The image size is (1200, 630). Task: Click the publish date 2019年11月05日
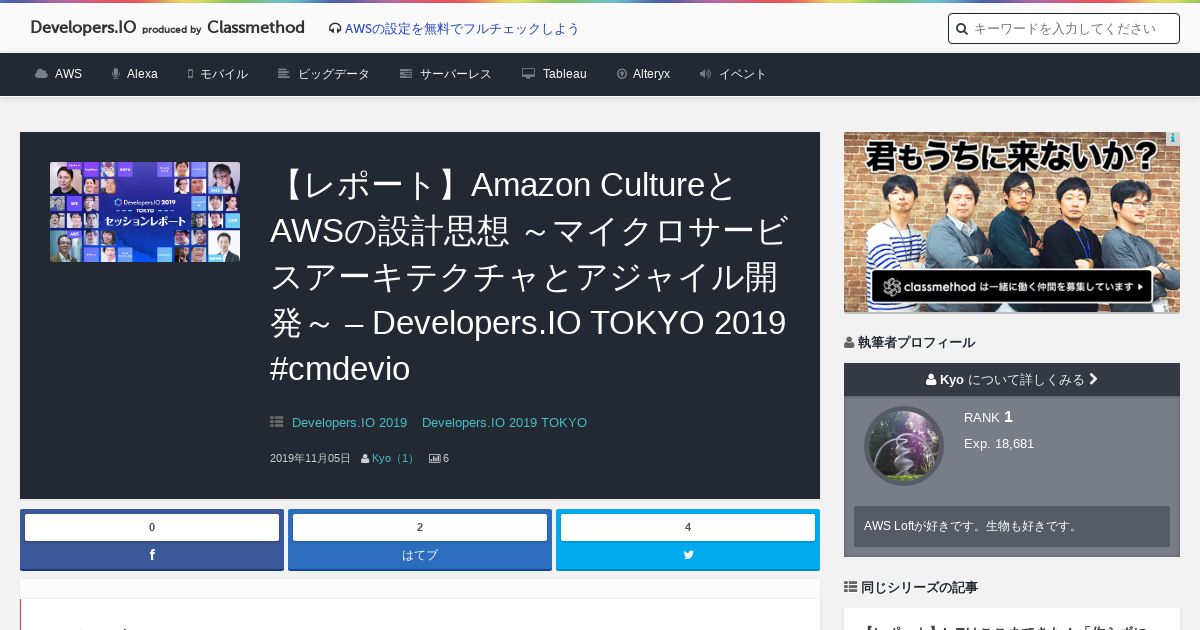310,458
